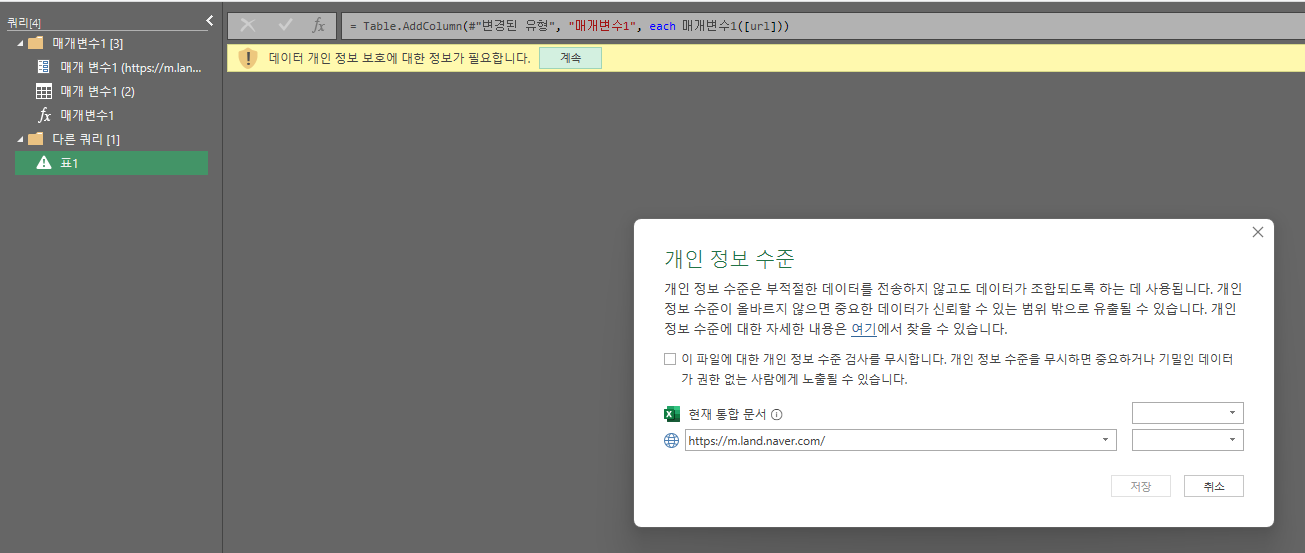Click the 계속 button in the yellow bar

point(570,58)
